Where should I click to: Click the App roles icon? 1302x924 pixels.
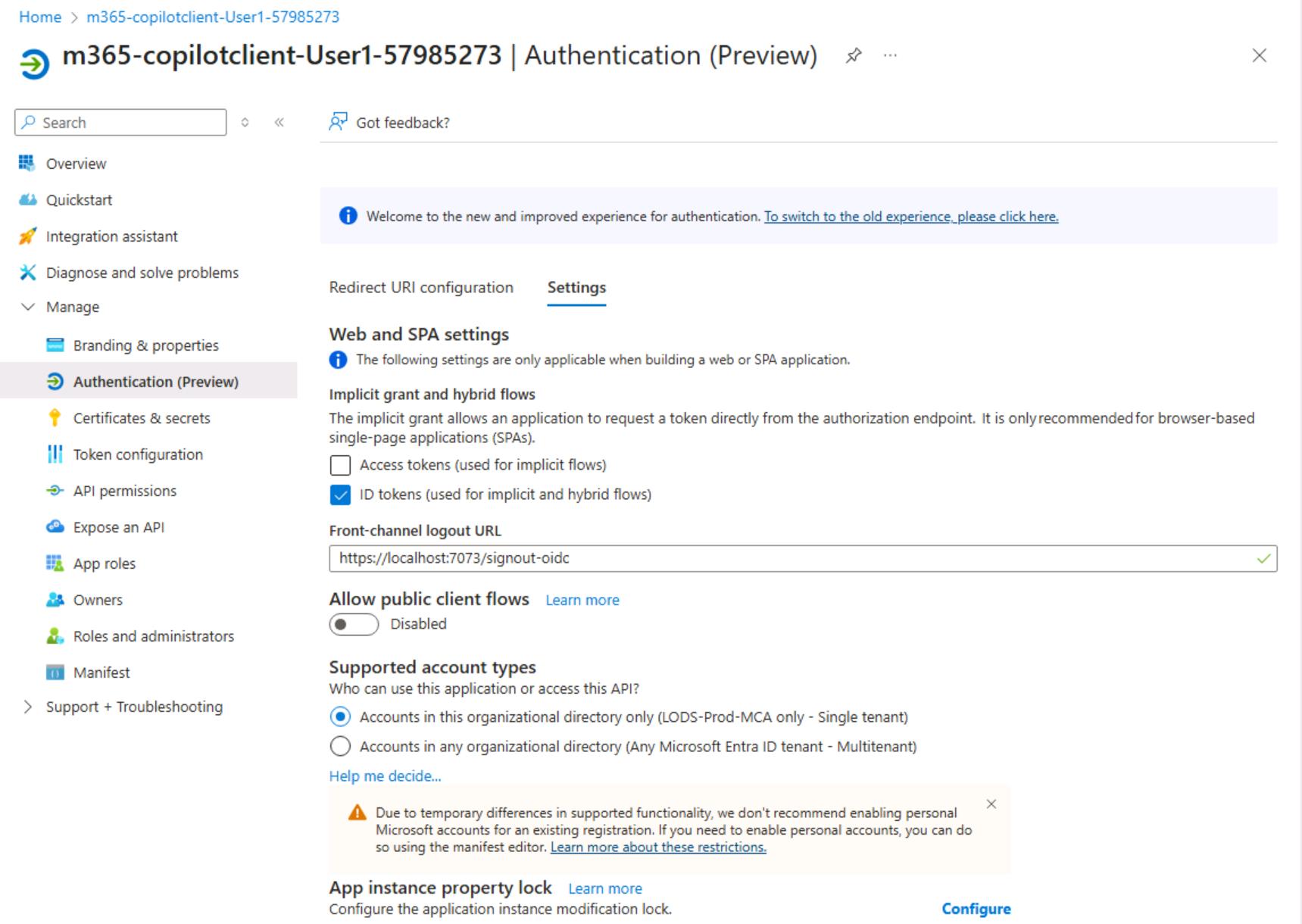point(55,563)
